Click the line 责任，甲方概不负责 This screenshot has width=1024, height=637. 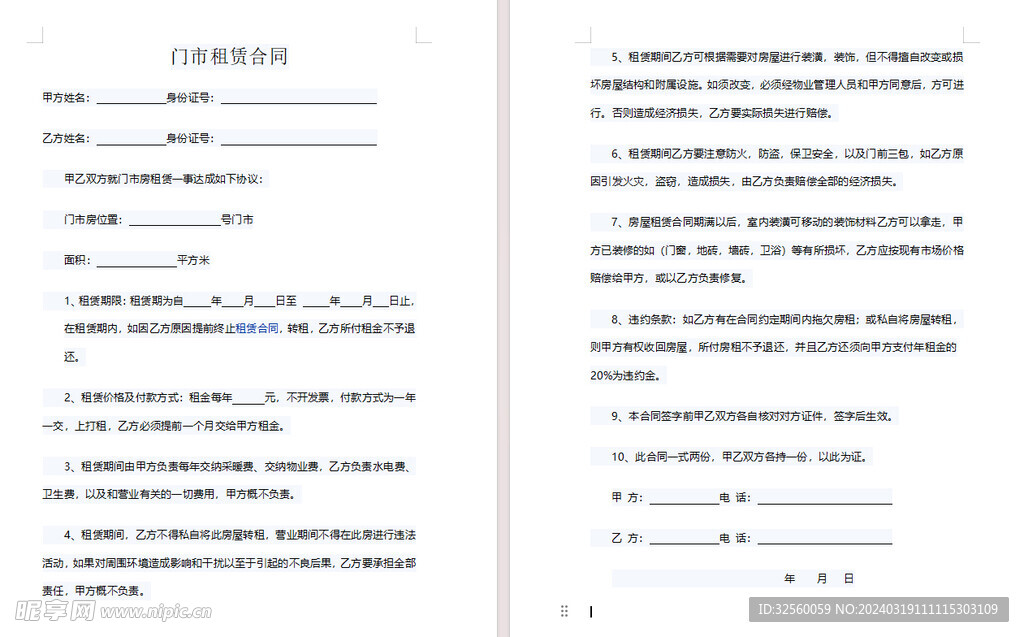click(94, 591)
